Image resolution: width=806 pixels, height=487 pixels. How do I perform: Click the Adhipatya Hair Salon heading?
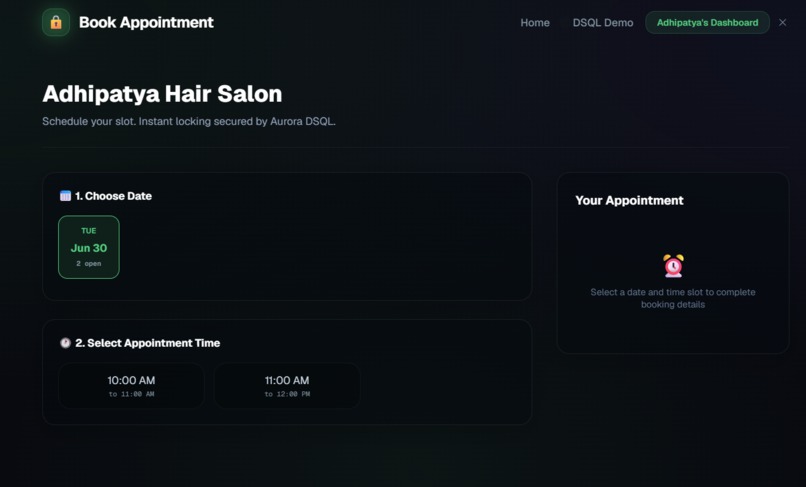coord(162,94)
